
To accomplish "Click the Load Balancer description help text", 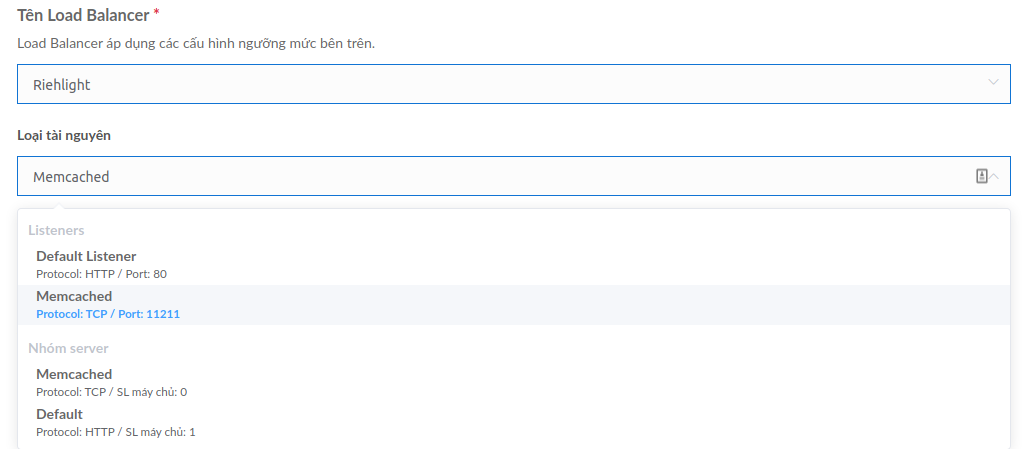I will pyautogui.click(x=196, y=44).
